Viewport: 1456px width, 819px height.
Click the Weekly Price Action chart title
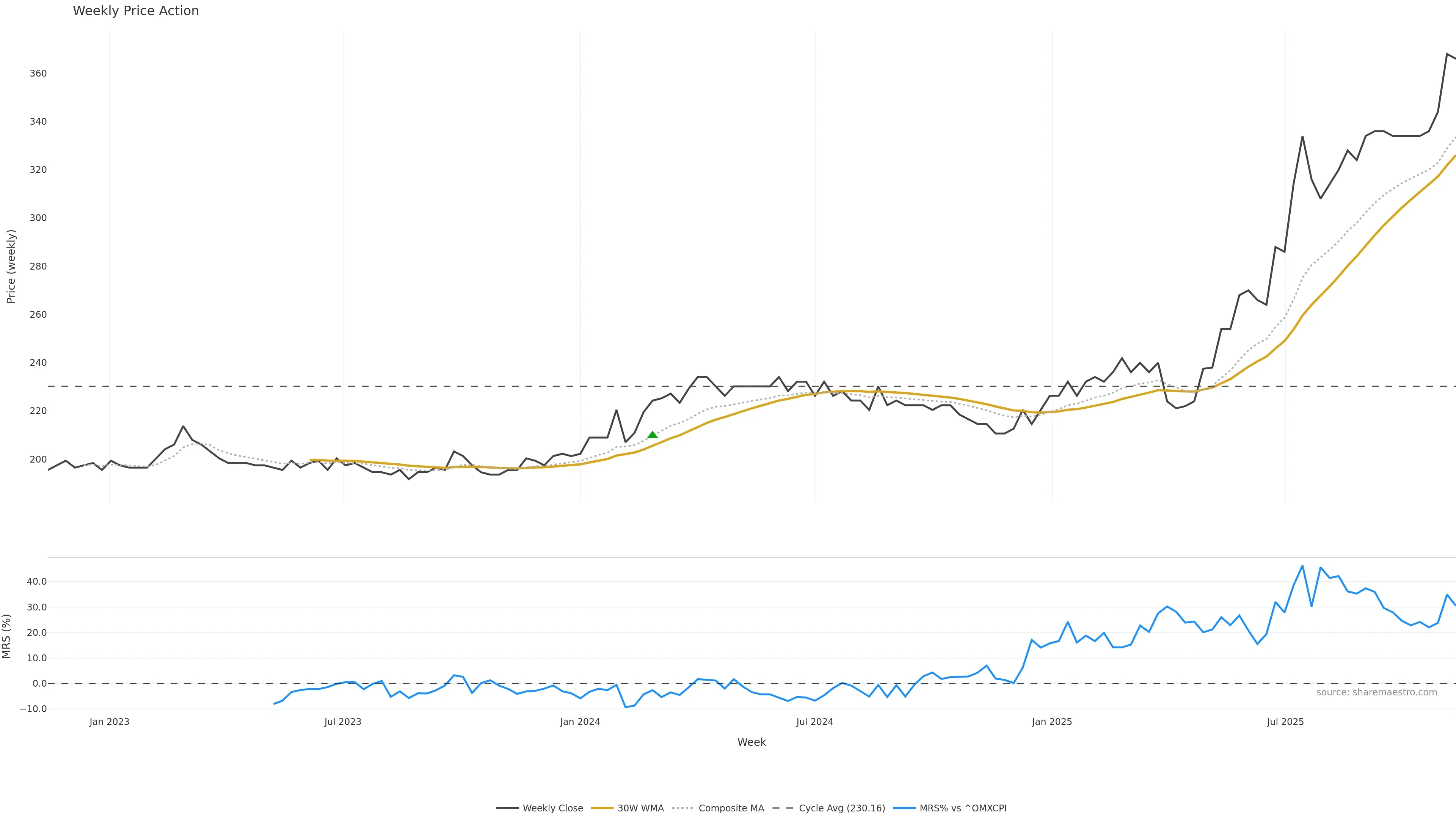[136, 11]
